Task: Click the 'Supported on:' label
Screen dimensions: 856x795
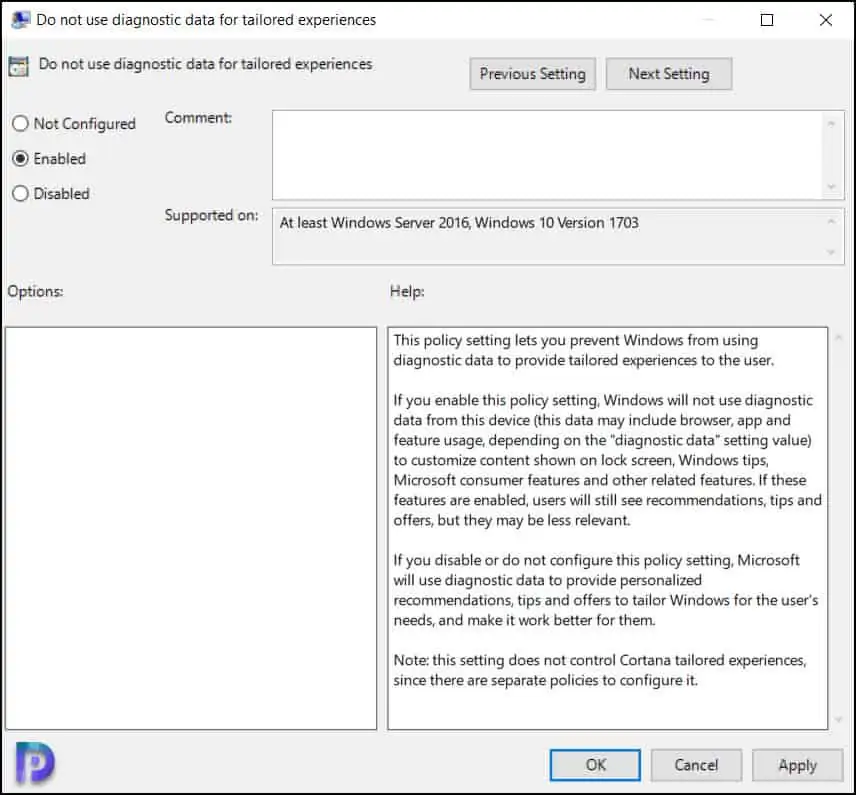Action: tap(211, 215)
